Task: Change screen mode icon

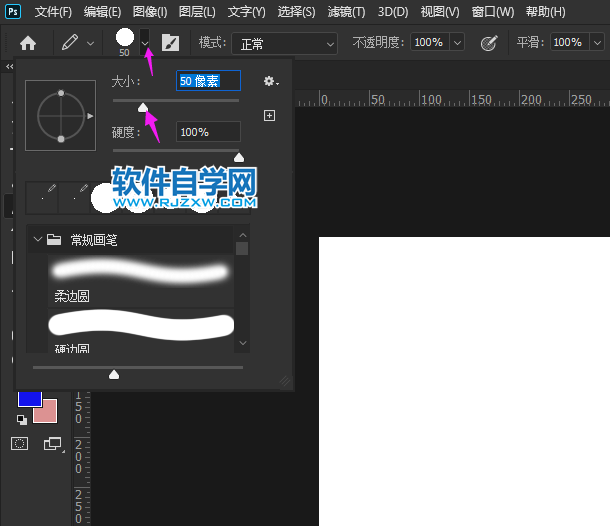Action: (53, 444)
